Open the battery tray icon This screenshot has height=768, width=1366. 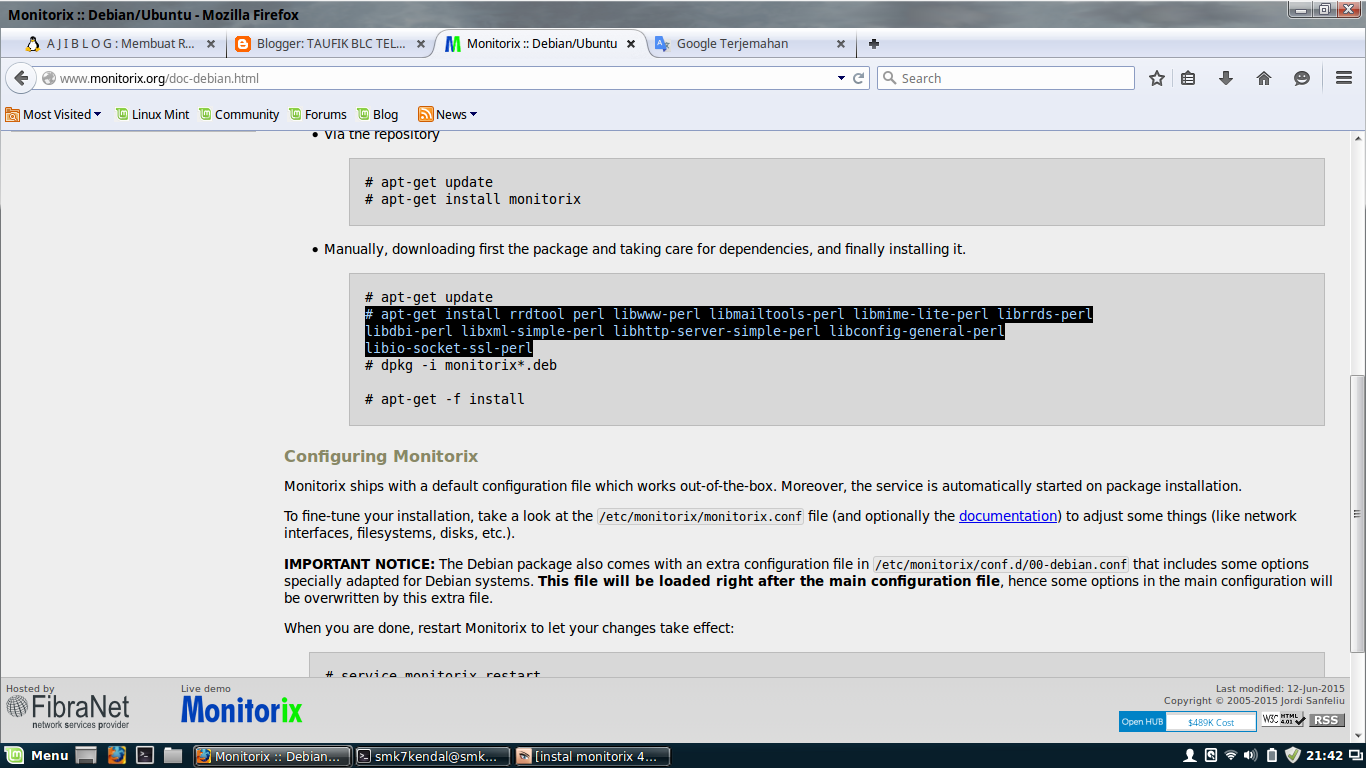1272,756
